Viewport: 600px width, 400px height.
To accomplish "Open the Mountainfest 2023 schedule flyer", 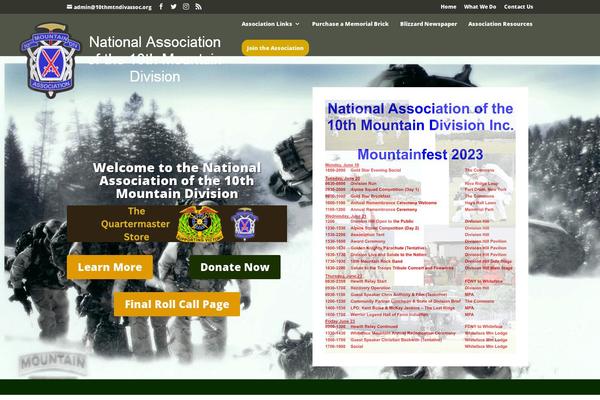I will click(x=420, y=226).
